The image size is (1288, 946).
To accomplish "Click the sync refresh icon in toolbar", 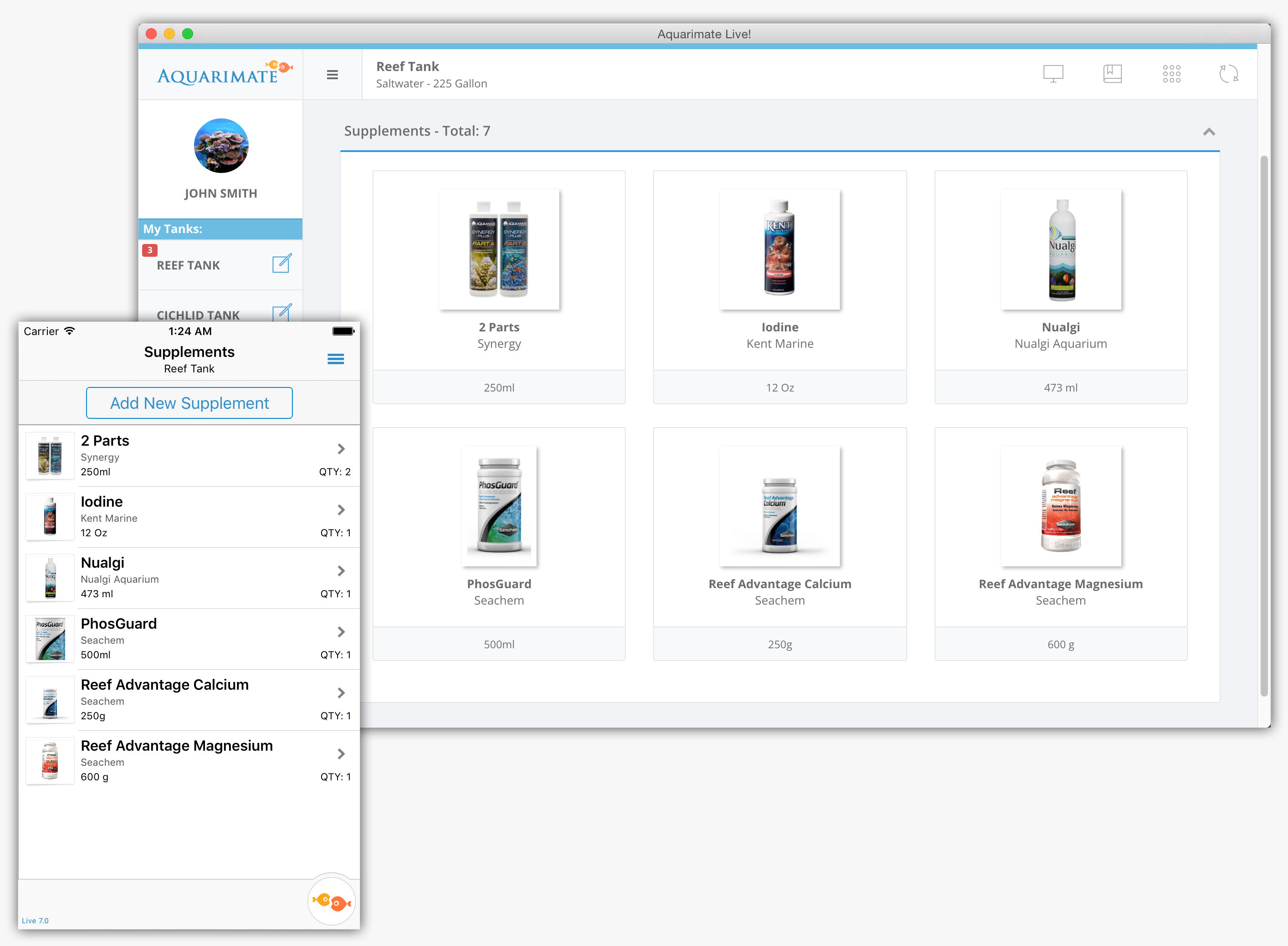I will (1229, 74).
